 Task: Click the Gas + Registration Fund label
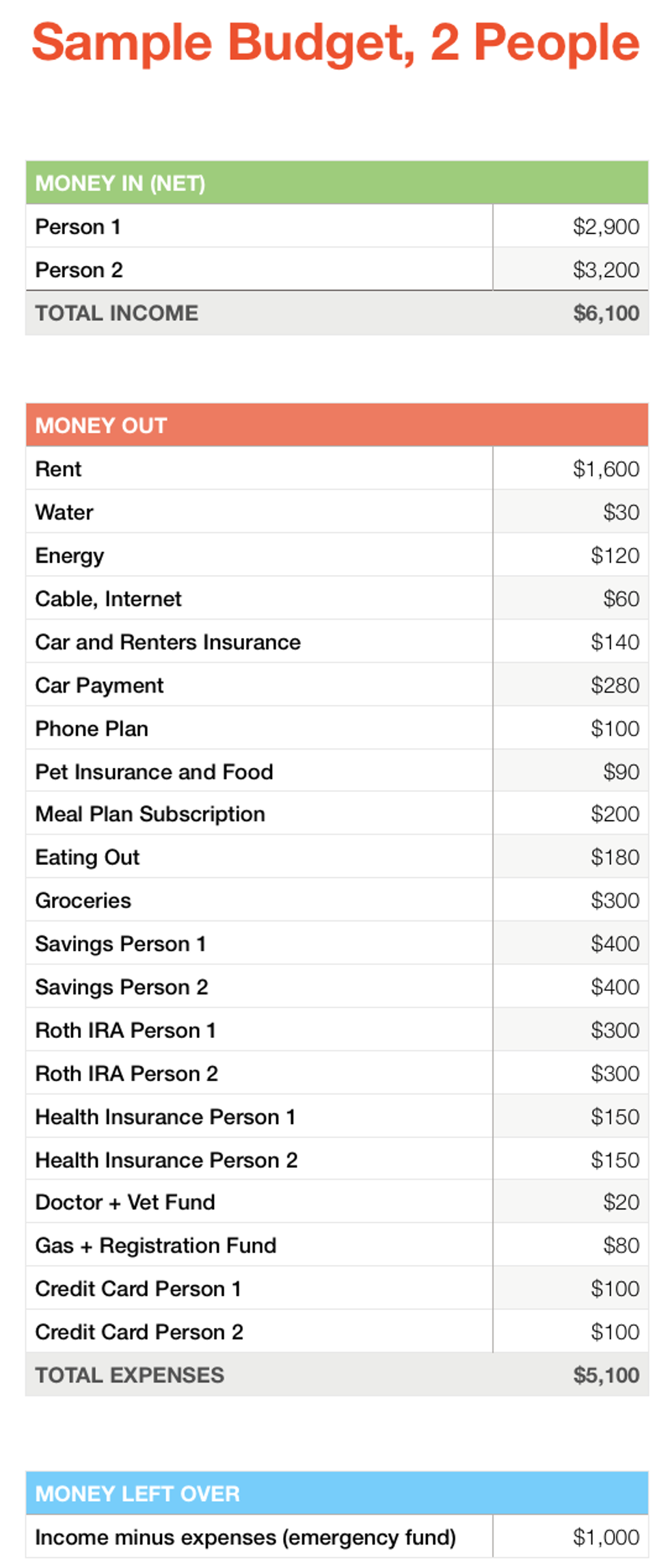coord(156,1245)
